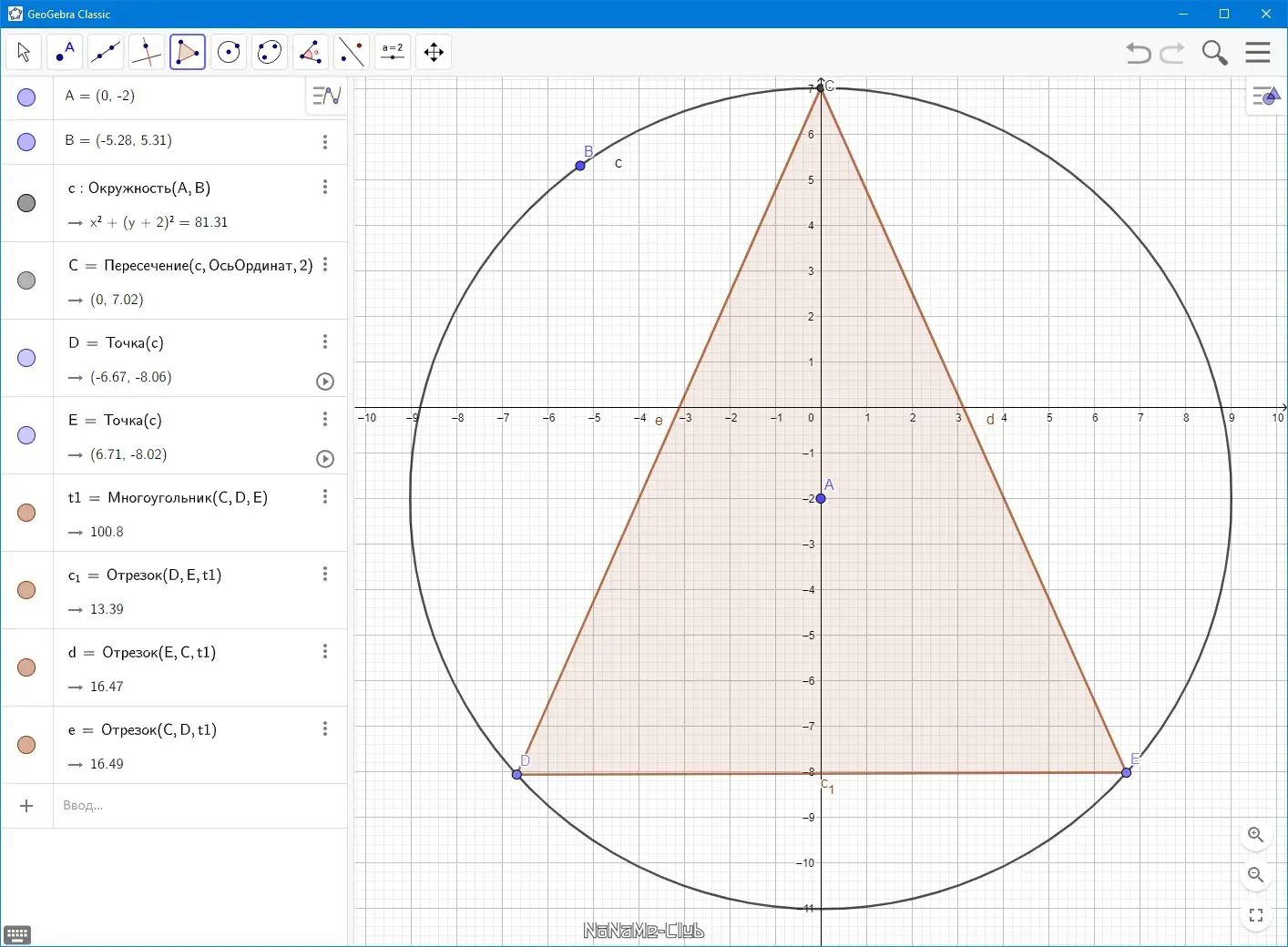
Task: Open more options for point D
Action: click(x=325, y=341)
